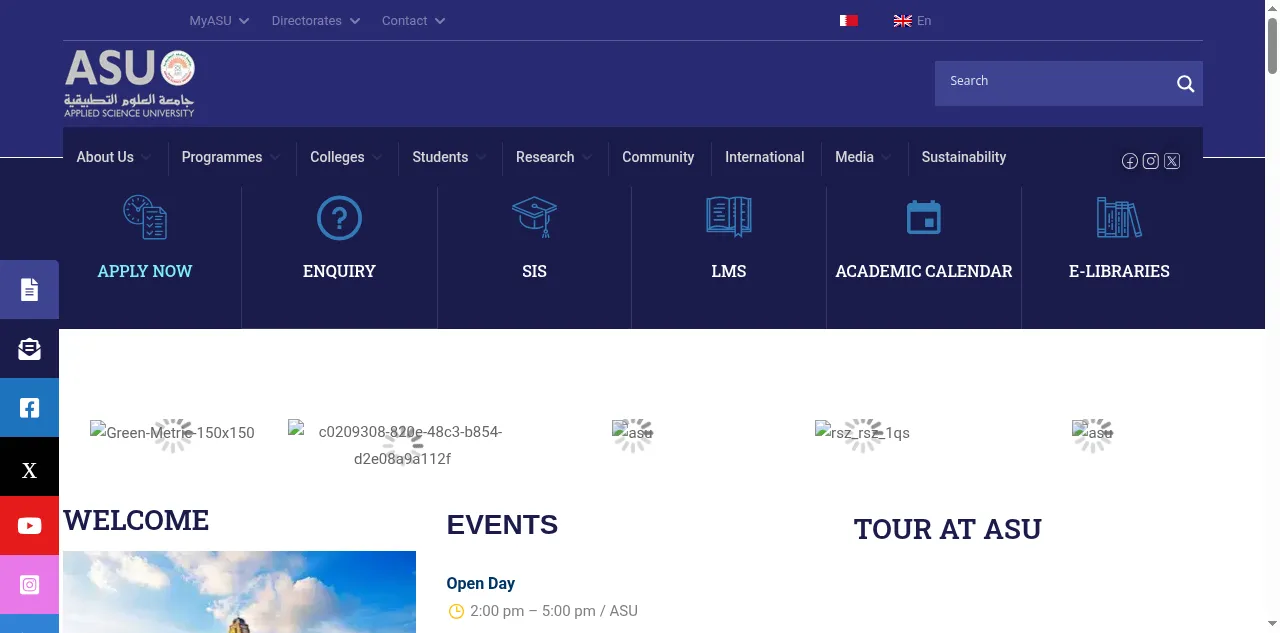Go to the Community page

[658, 157]
